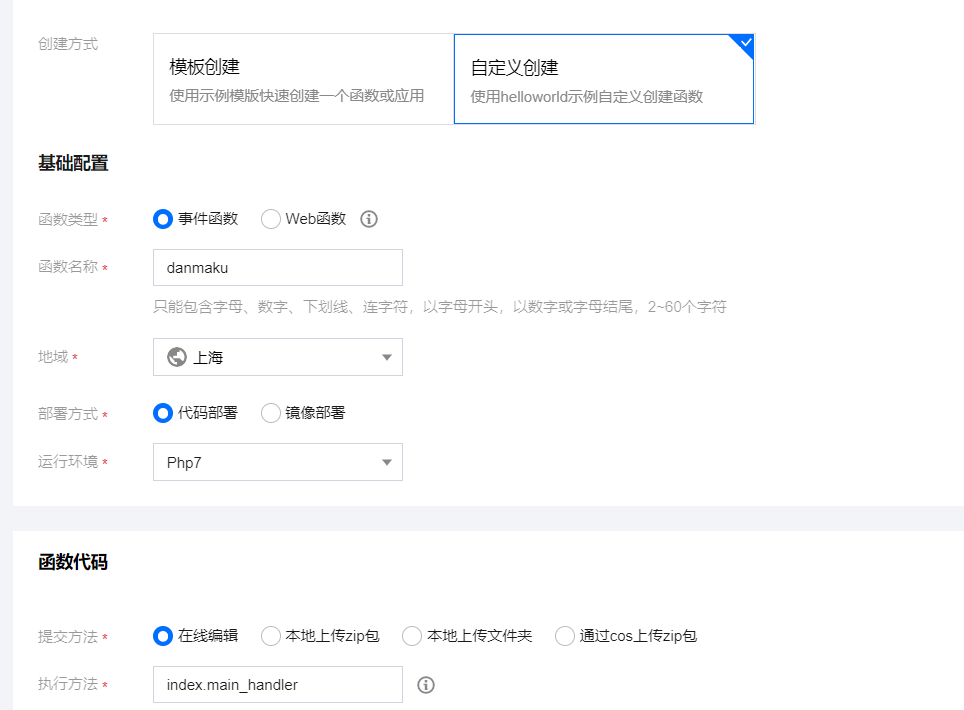Image resolution: width=964 pixels, height=710 pixels.
Task: Click the 函数名称 field containing danmaku
Action: [x=278, y=267]
